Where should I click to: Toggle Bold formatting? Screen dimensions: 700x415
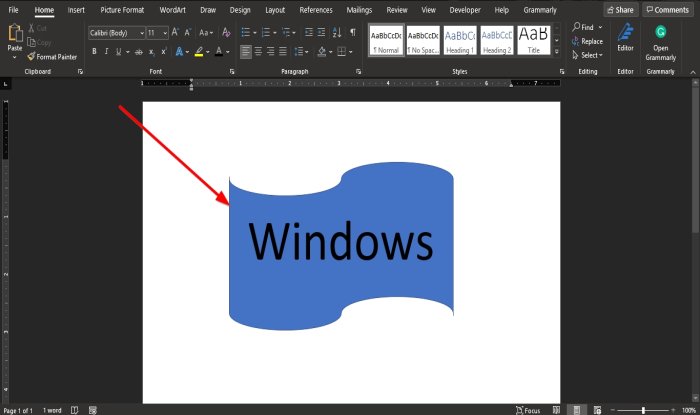(x=94, y=52)
